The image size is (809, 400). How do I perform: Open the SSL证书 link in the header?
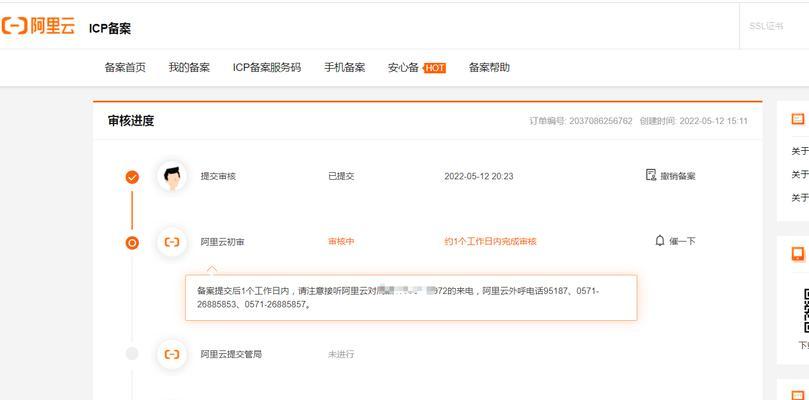pyautogui.click(x=766, y=26)
